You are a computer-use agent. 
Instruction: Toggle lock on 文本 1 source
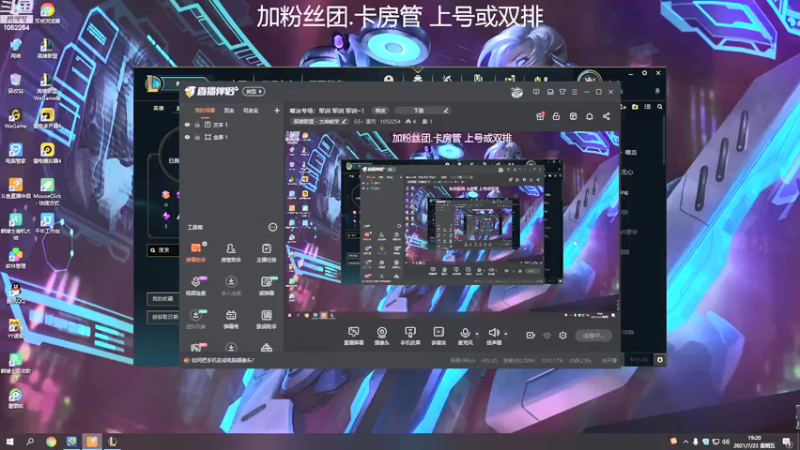click(x=197, y=124)
